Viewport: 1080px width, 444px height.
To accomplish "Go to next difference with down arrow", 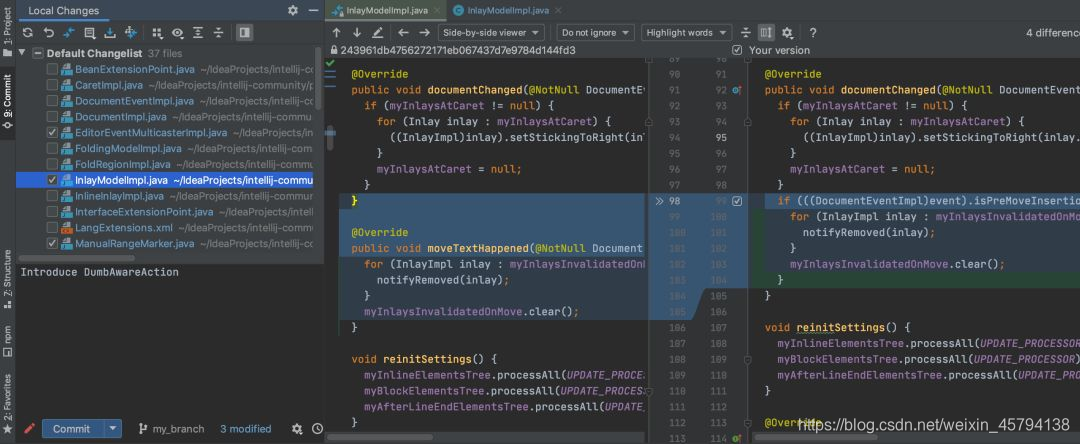I will tap(357, 32).
